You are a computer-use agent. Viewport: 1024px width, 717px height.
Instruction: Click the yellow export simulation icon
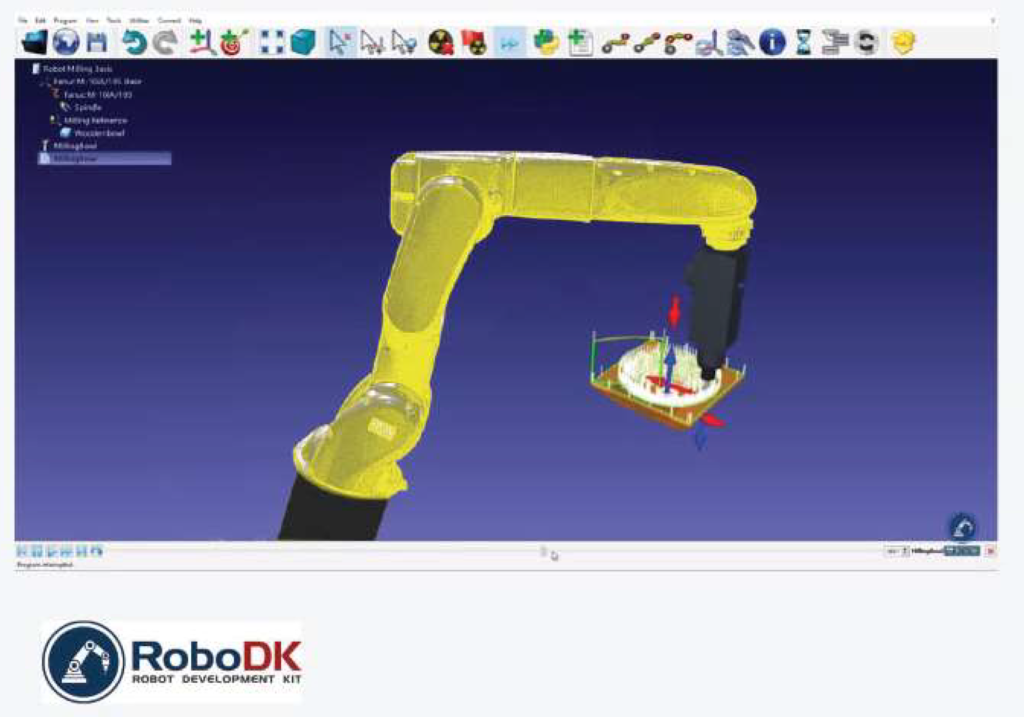click(x=903, y=43)
